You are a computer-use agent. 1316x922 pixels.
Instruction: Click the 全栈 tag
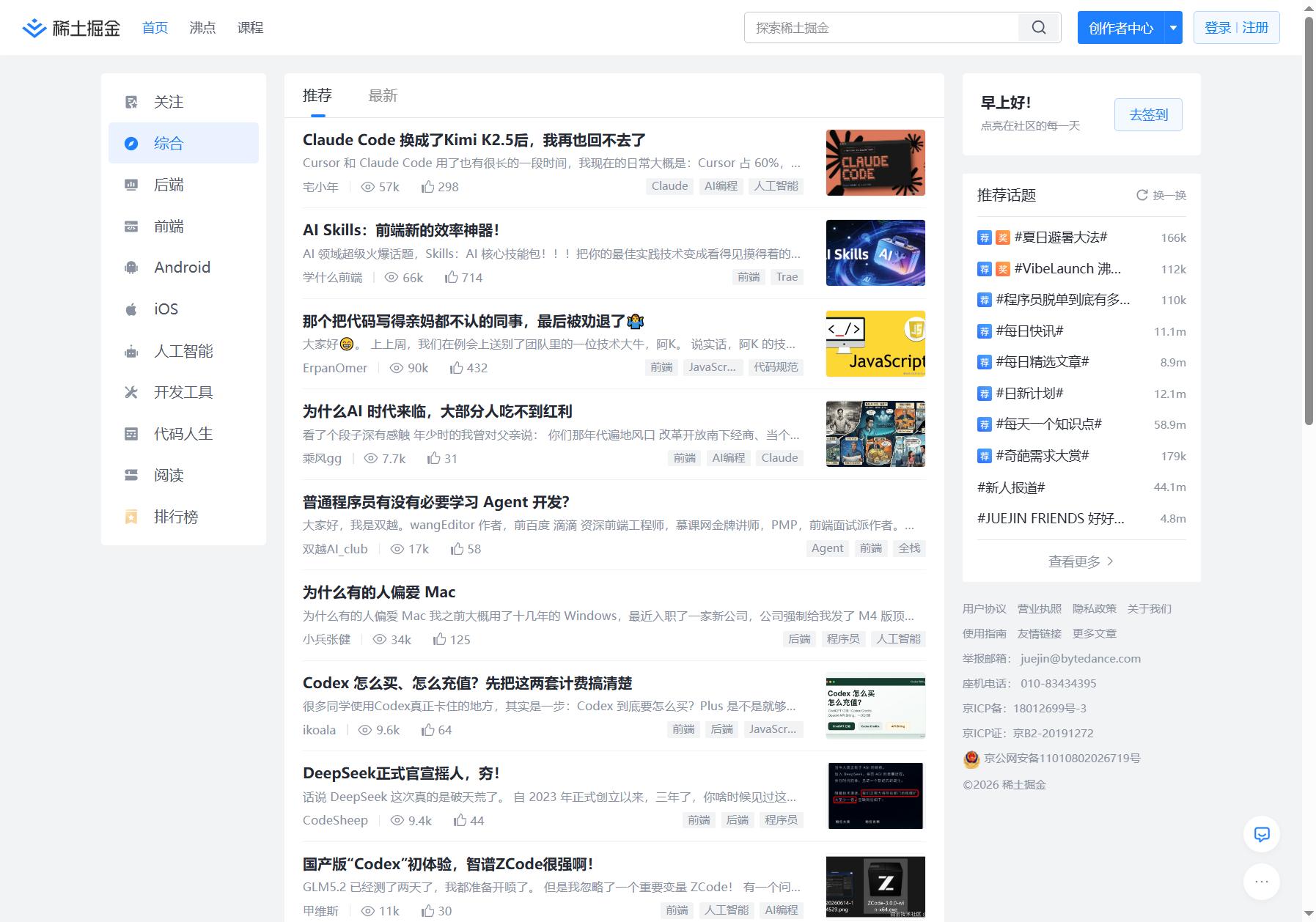click(909, 548)
